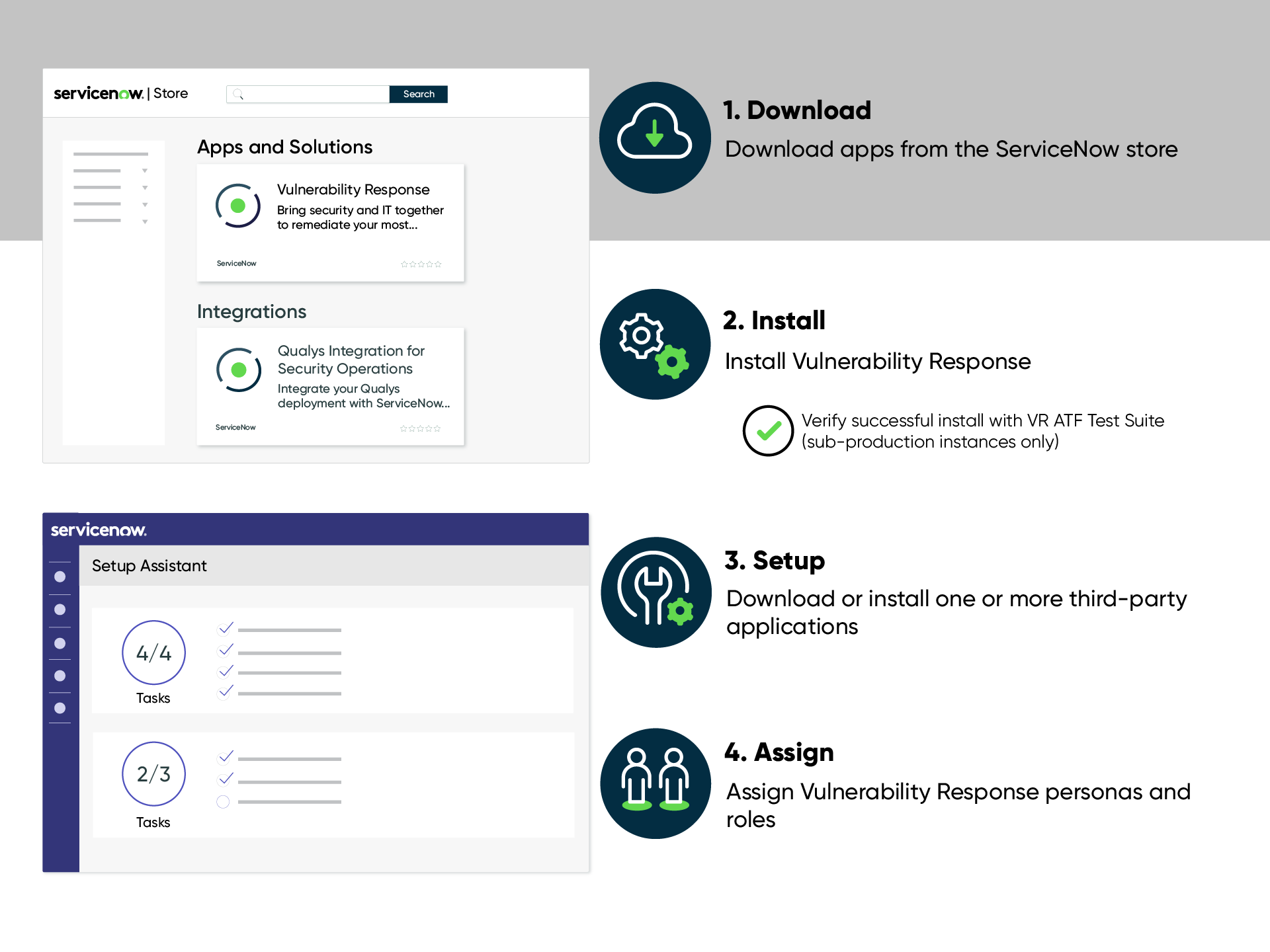
Task: Click the ServiceNow vendor label on Qualys card
Action: click(235, 427)
